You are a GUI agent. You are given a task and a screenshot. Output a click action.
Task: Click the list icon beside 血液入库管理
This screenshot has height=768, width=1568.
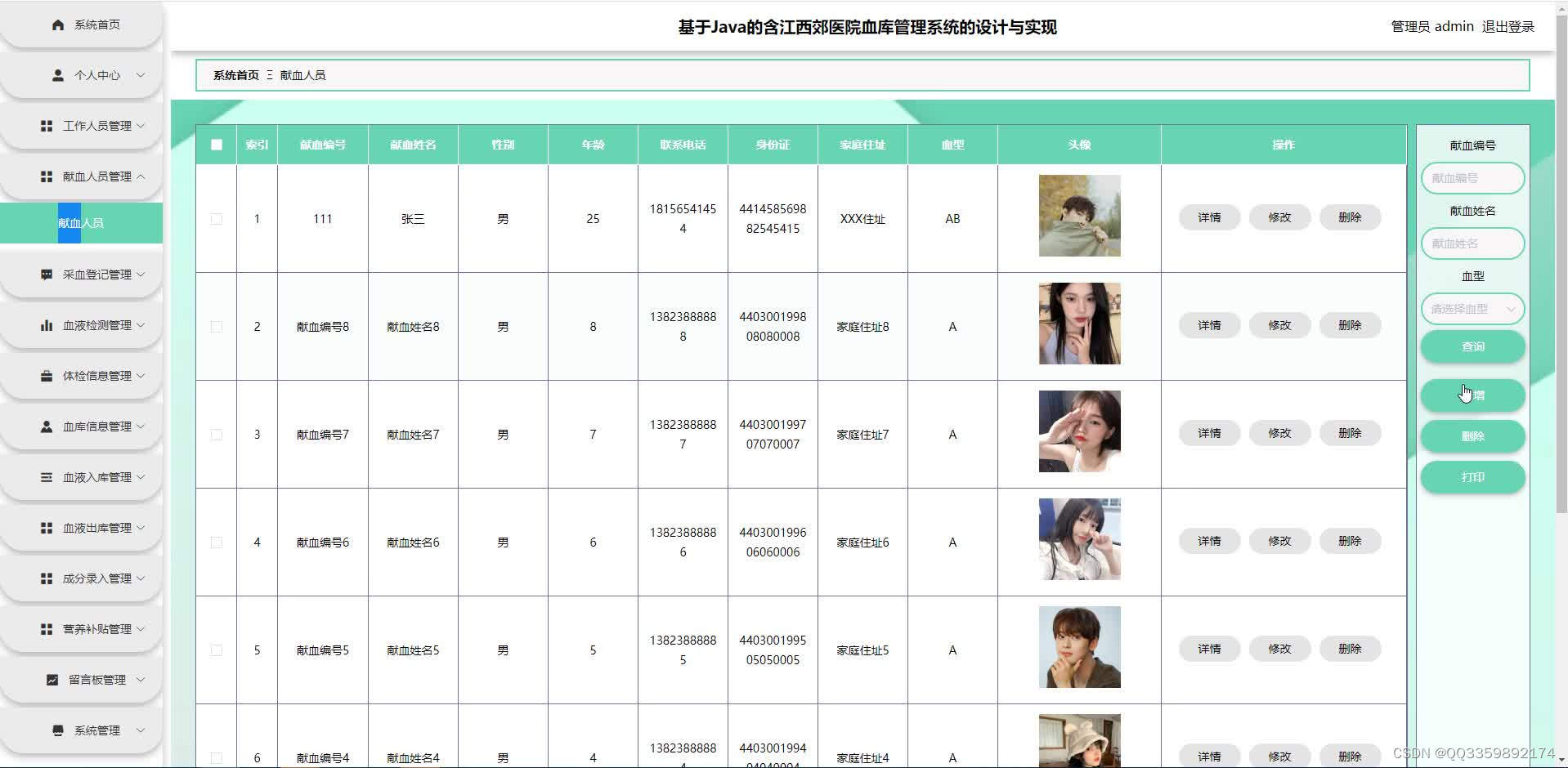coord(47,477)
